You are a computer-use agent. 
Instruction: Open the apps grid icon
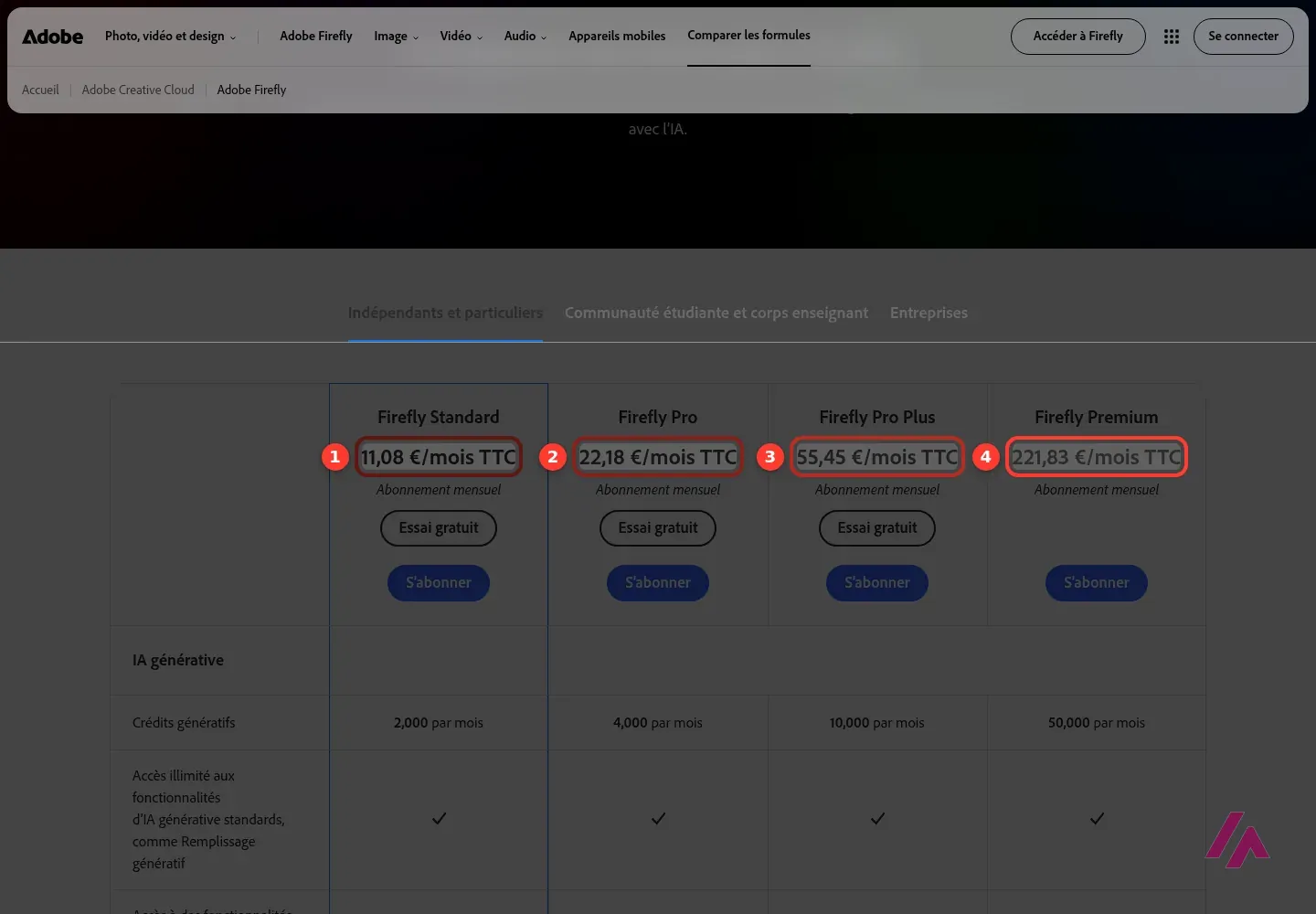[x=1172, y=37]
